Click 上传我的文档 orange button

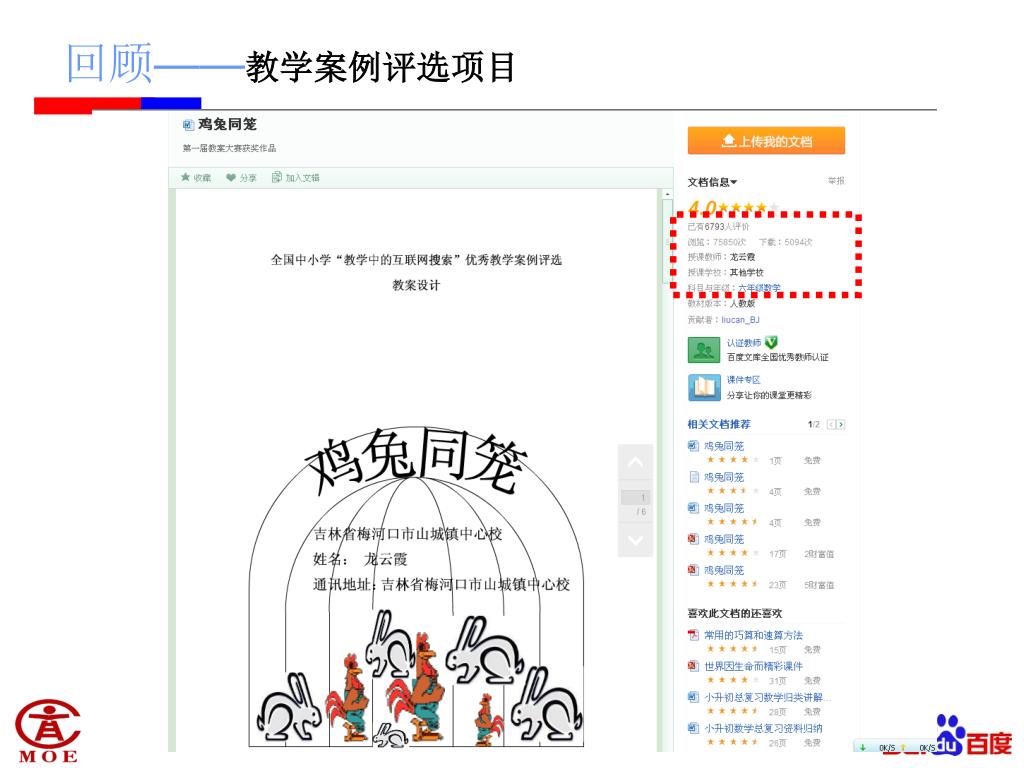coord(766,140)
